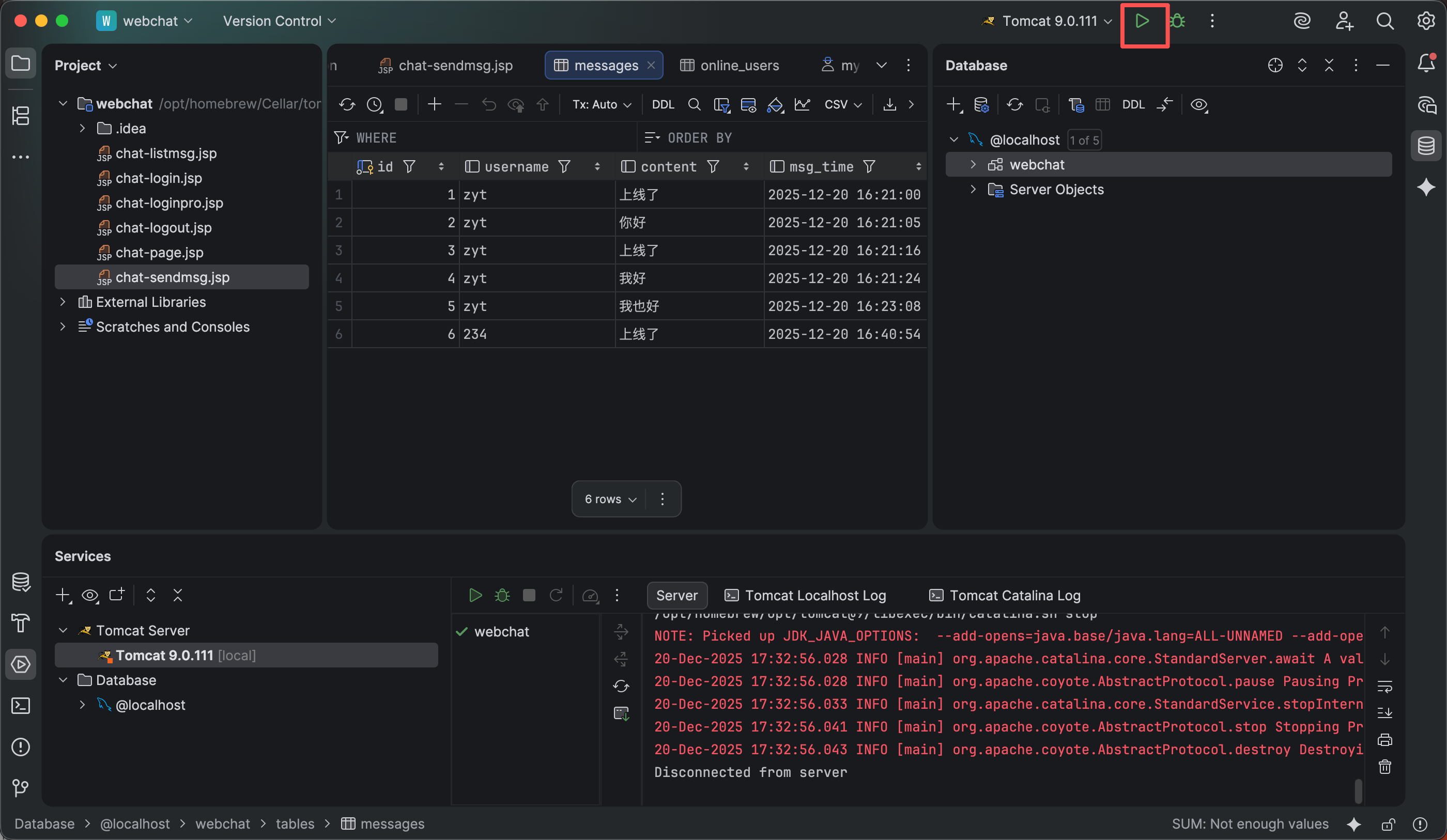Expand the External Libraries node

(x=63, y=302)
